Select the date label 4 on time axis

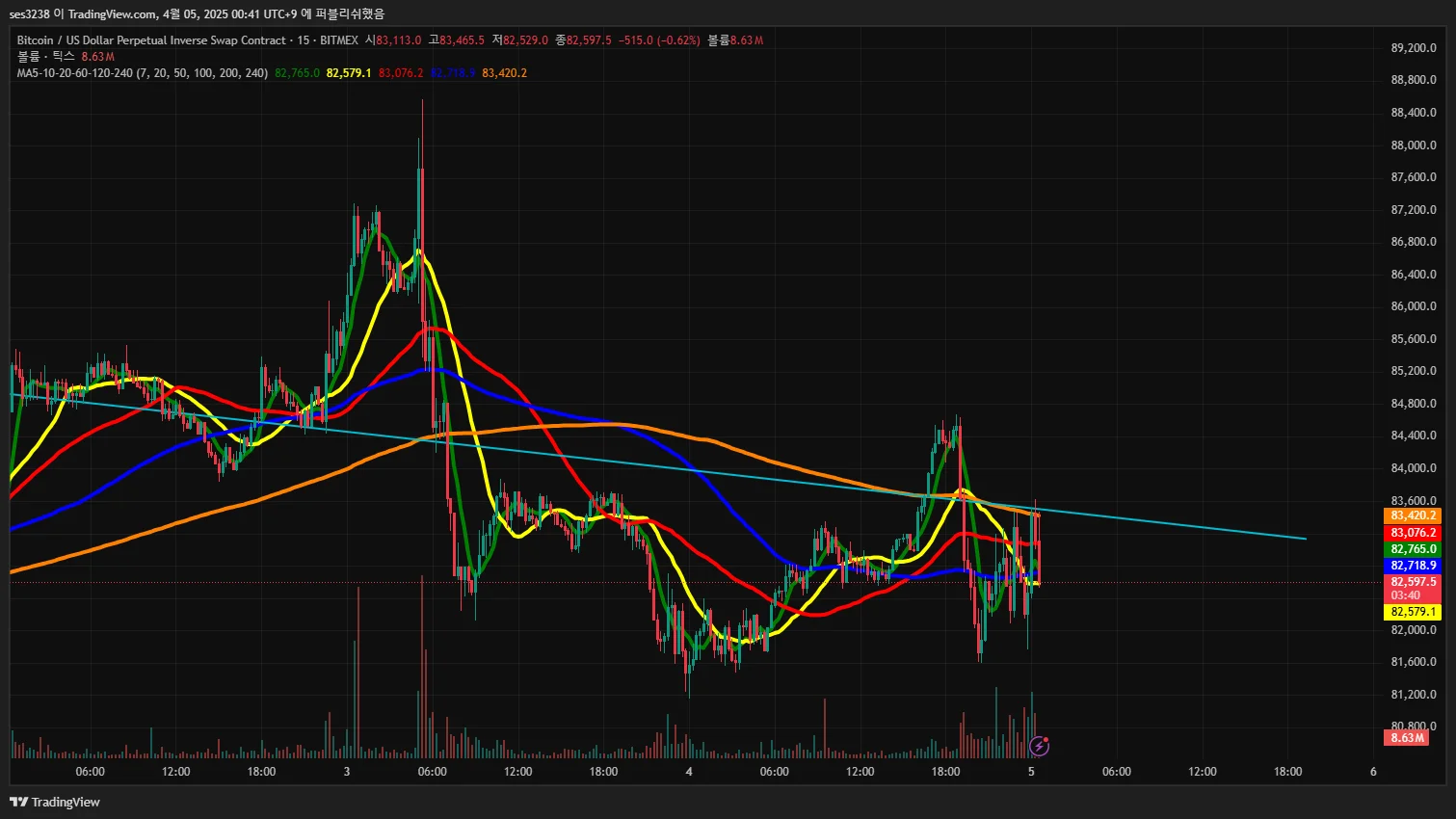pos(689,772)
